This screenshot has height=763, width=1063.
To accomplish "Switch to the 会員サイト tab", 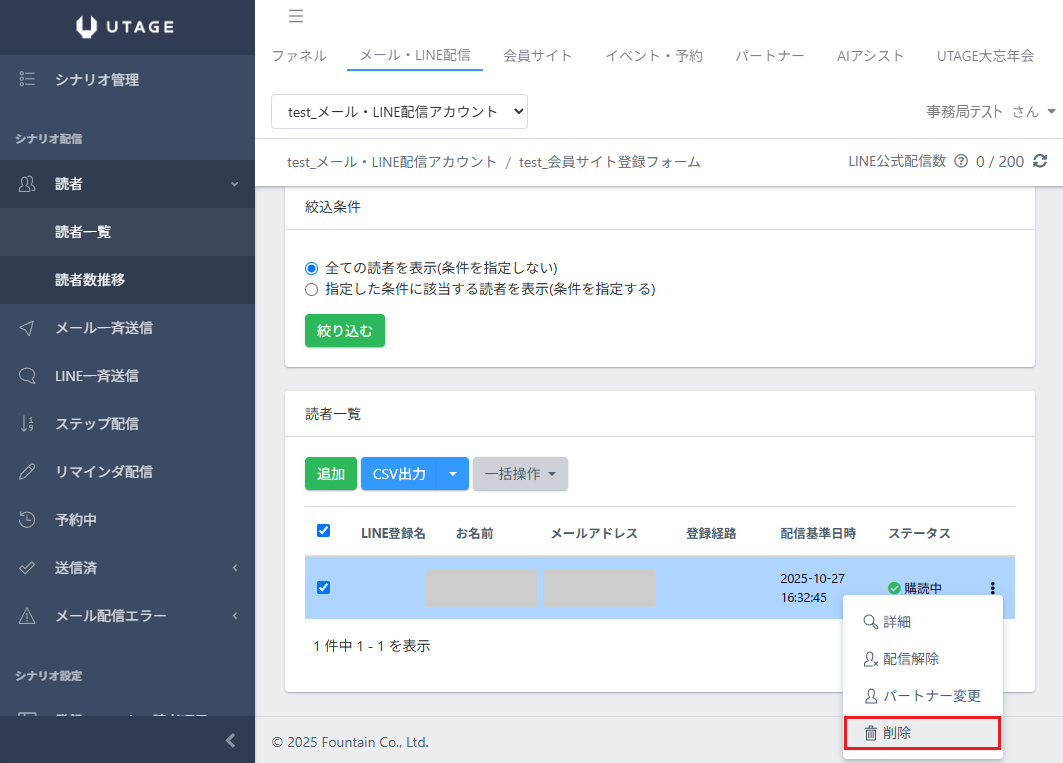I will click(x=537, y=56).
